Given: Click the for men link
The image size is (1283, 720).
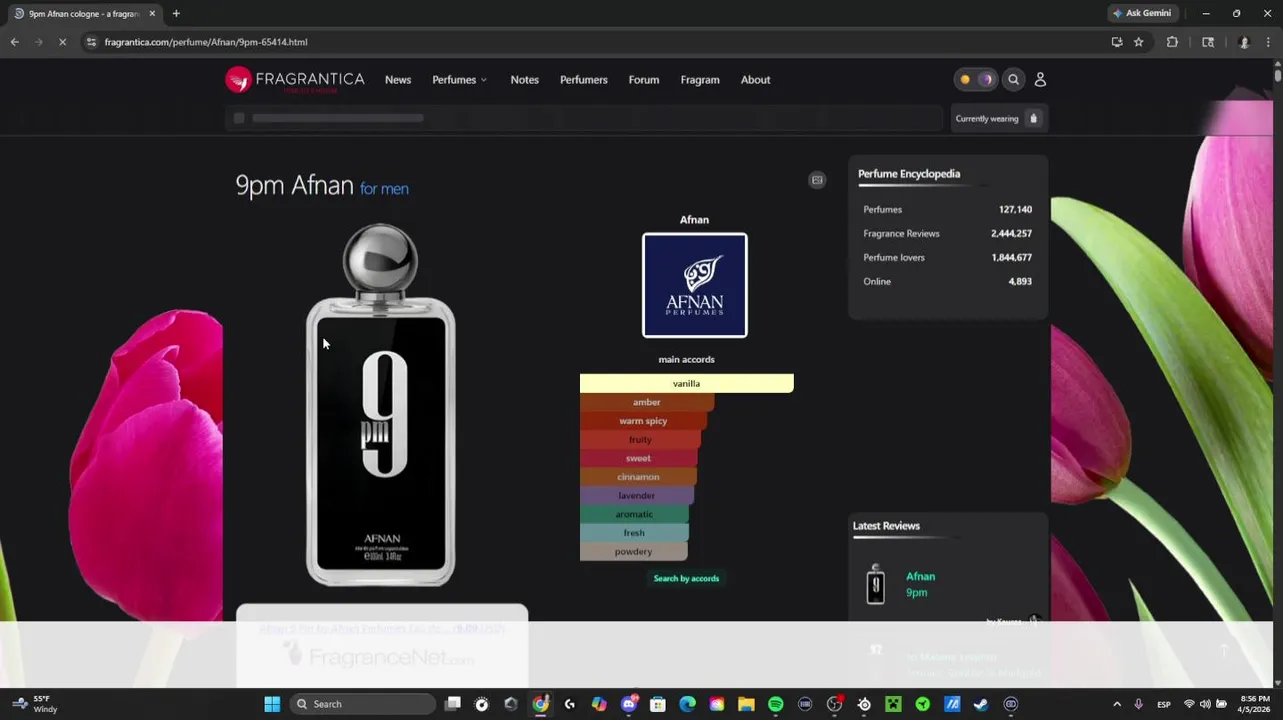Looking at the screenshot, I should (x=384, y=189).
